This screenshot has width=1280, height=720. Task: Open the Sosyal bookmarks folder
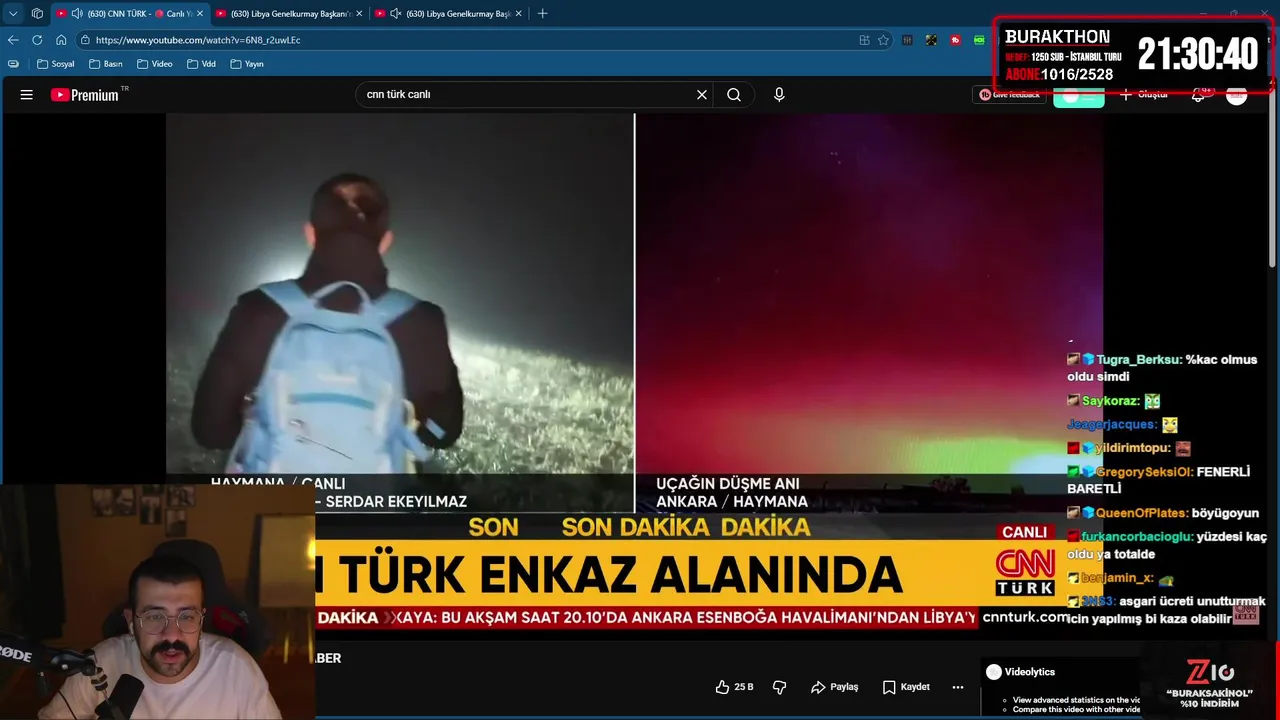click(x=54, y=63)
